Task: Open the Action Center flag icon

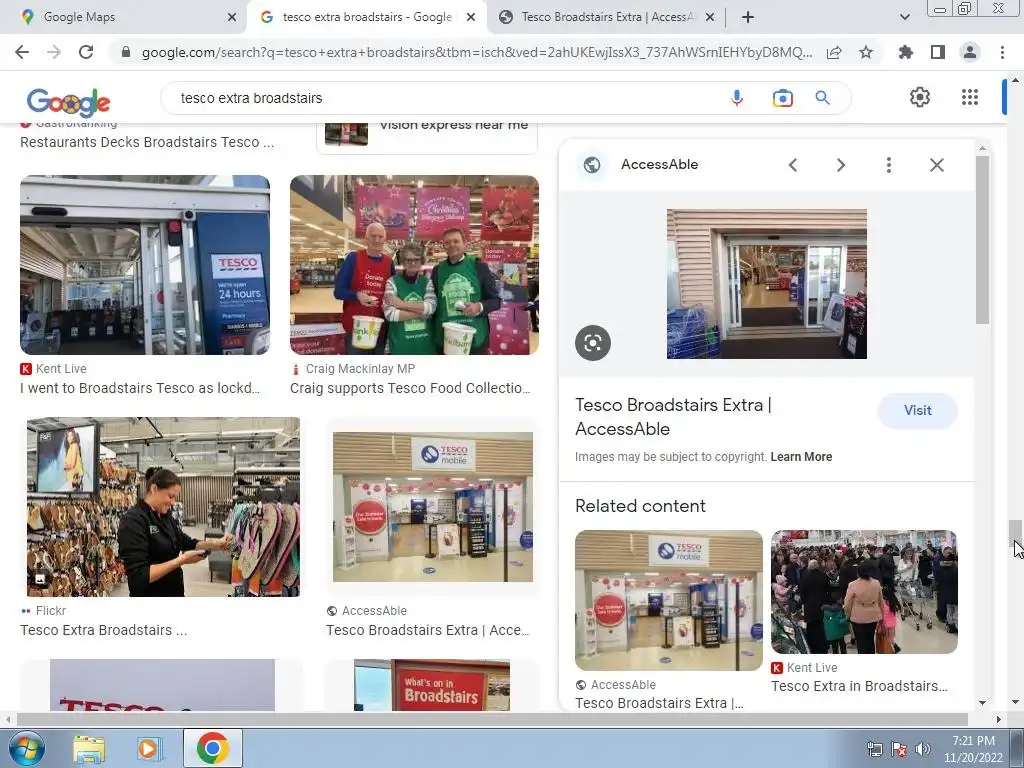Action: 899,749
